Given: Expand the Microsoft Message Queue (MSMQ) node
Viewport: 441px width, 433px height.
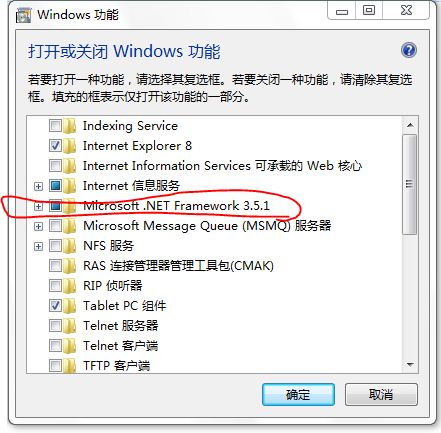Looking at the screenshot, I should click(39, 226).
